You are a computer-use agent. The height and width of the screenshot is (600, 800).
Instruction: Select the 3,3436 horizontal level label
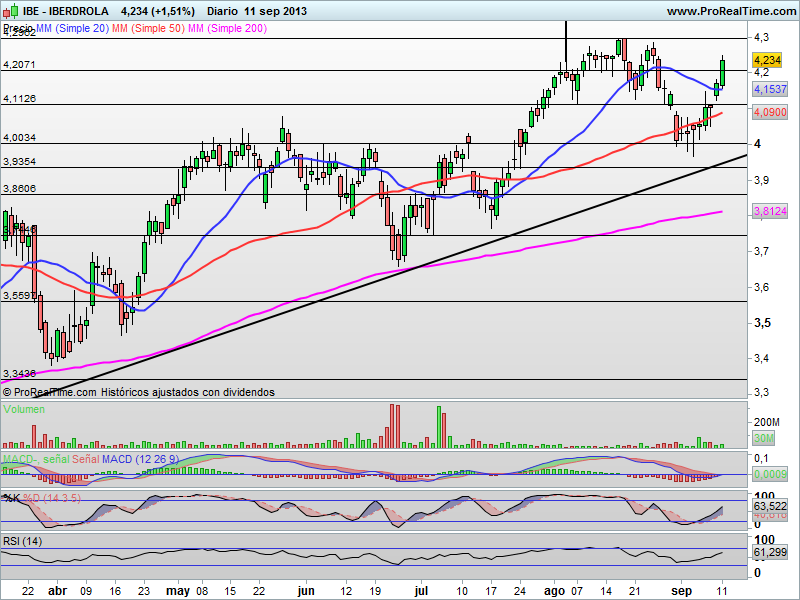click(19, 373)
